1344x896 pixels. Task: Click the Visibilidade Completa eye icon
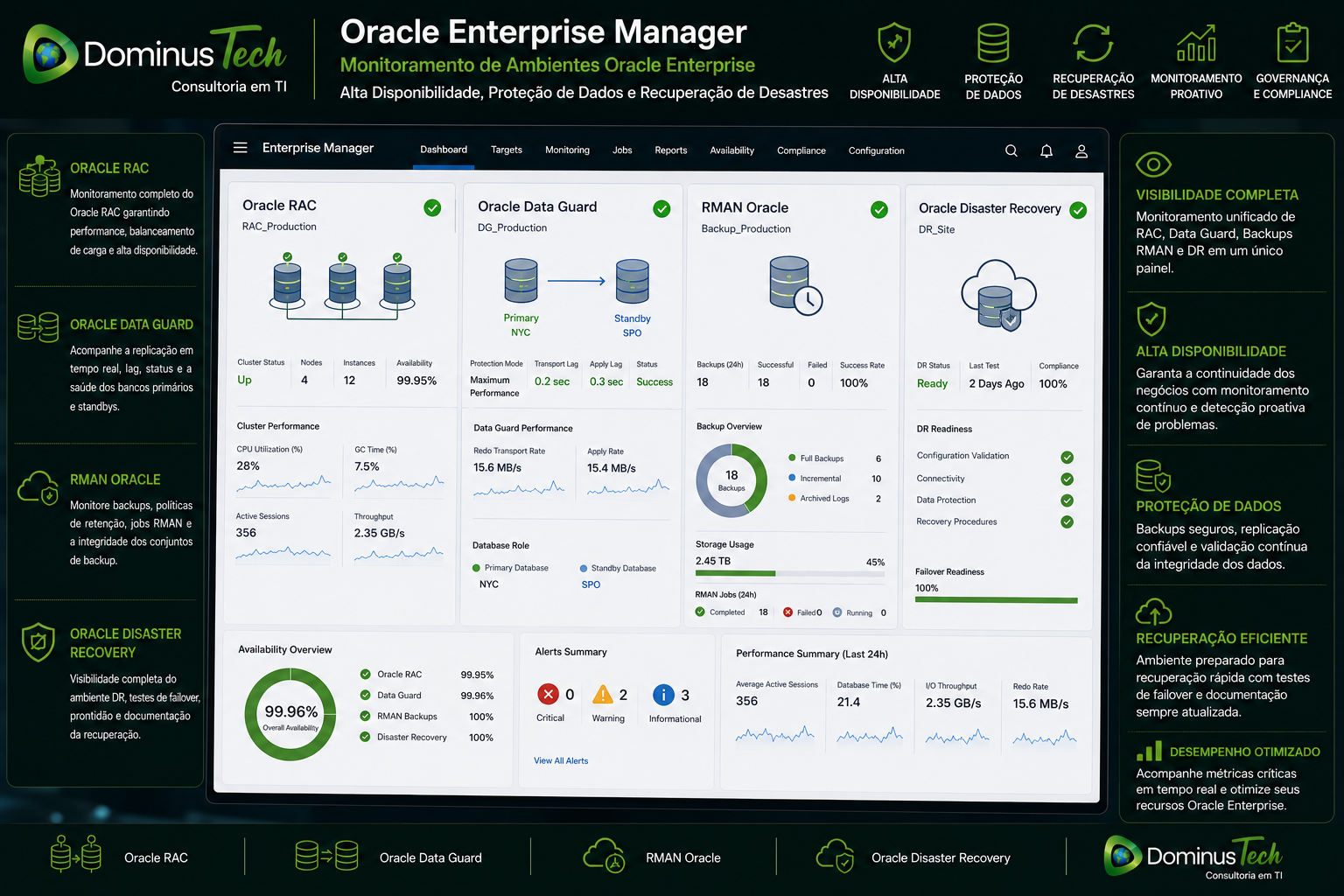point(1153,164)
